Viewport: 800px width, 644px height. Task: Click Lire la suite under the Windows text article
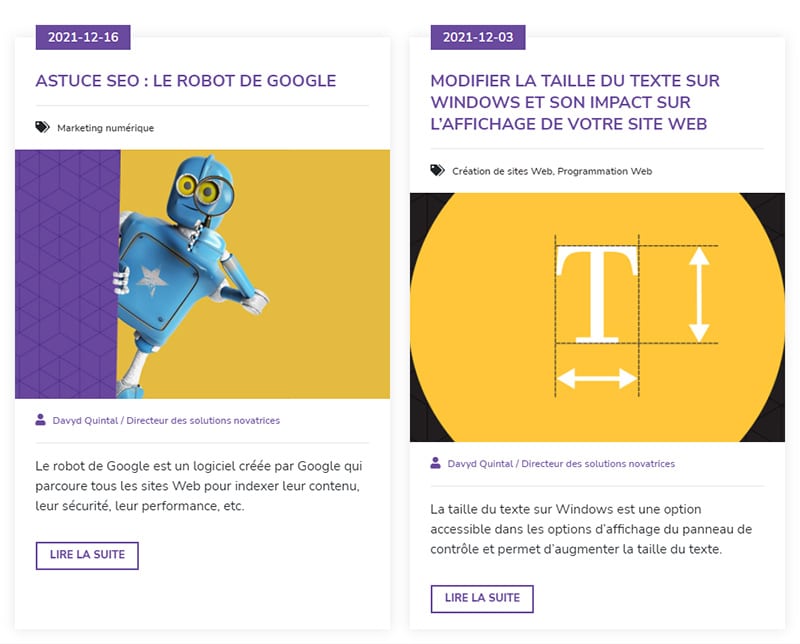pyautogui.click(x=482, y=599)
